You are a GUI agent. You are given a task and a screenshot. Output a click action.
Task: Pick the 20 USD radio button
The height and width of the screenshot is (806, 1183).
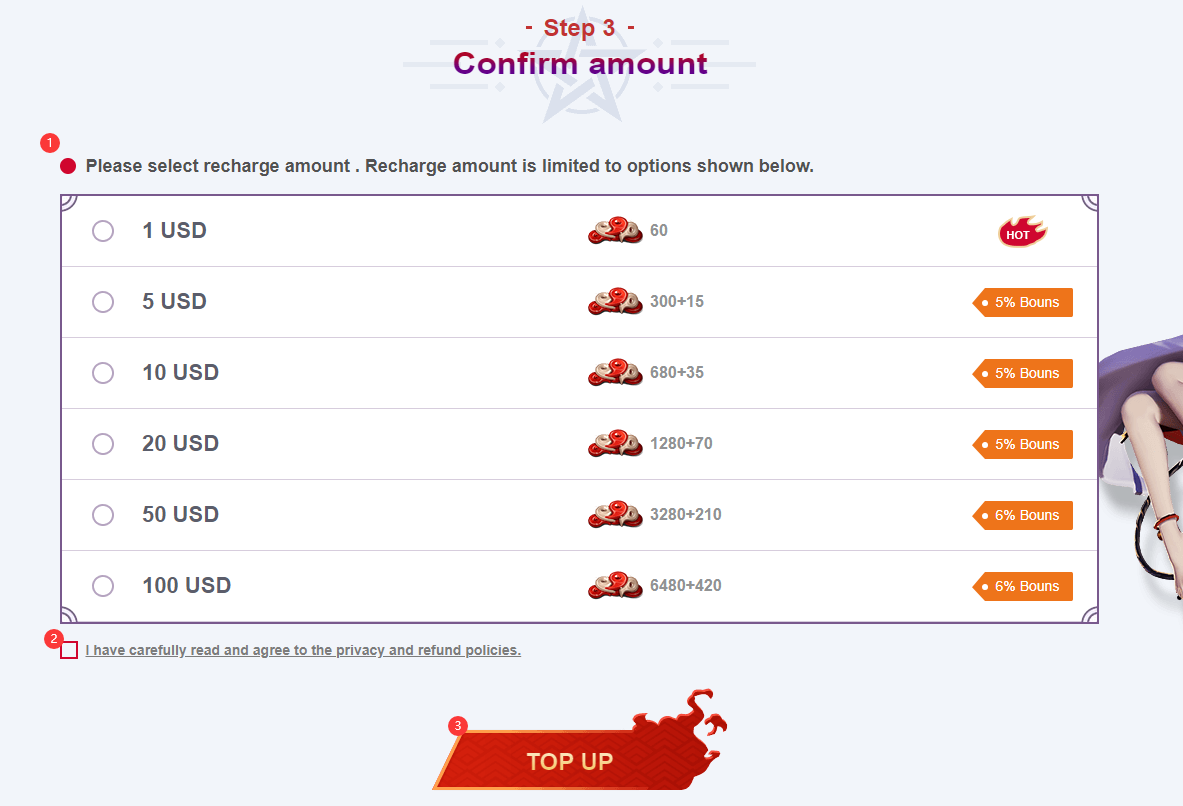tap(103, 444)
